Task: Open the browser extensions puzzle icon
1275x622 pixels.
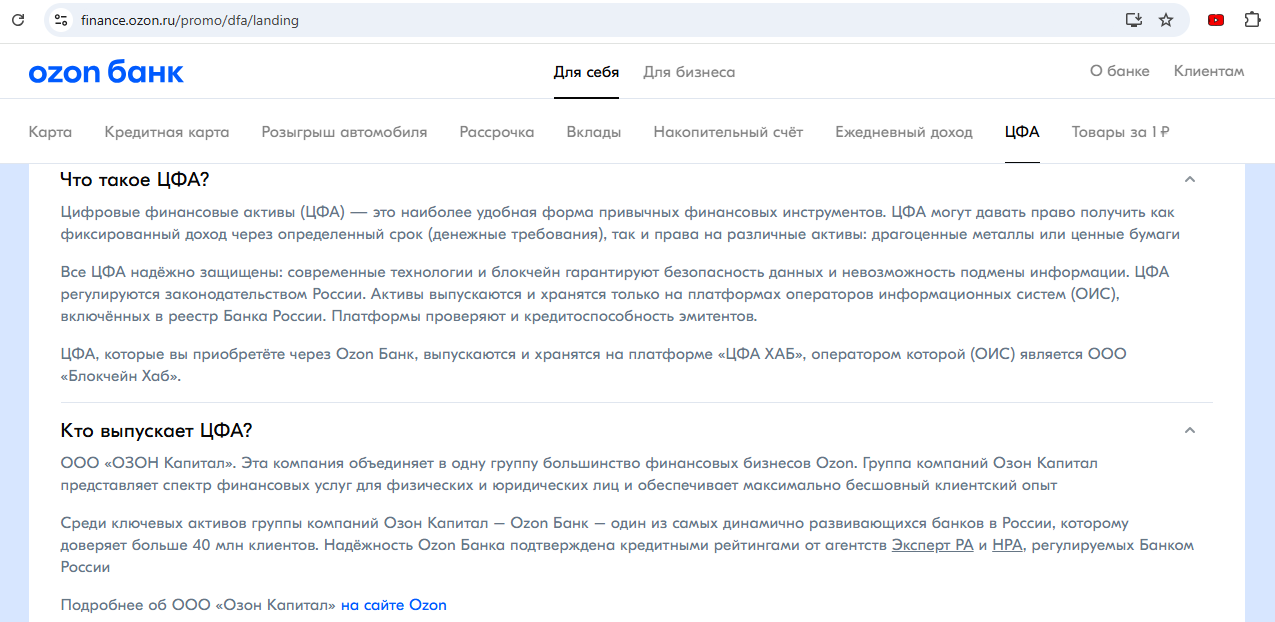Action: (1251, 20)
